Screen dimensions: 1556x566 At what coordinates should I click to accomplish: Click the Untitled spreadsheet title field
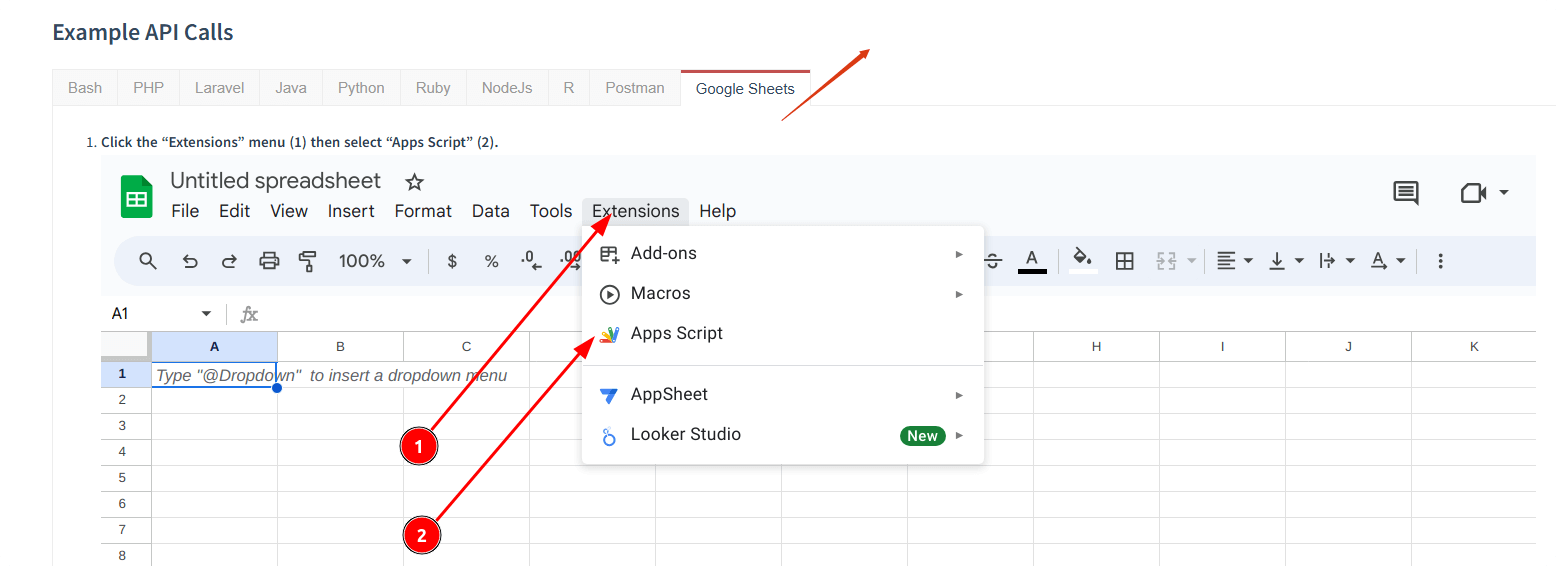pos(276,181)
